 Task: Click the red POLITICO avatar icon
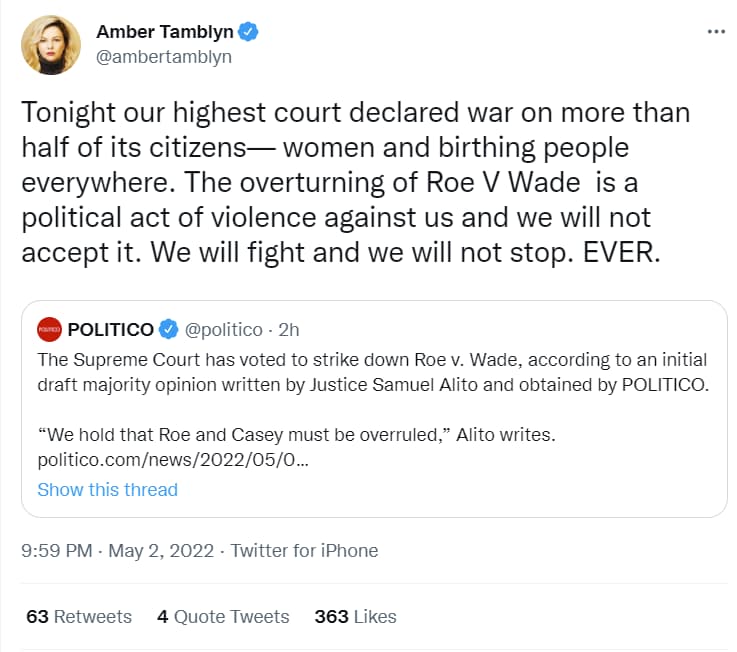click(x=49, y=330)
